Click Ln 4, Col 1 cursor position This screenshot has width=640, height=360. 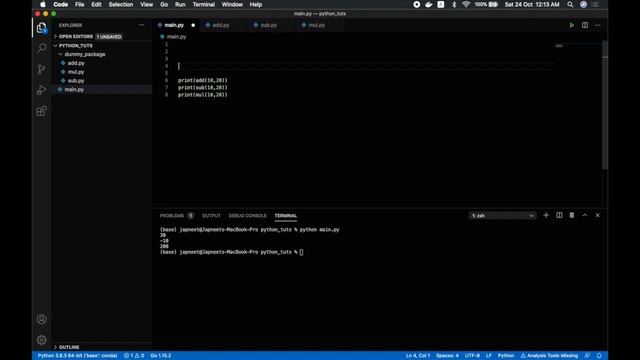click(418, 356)
